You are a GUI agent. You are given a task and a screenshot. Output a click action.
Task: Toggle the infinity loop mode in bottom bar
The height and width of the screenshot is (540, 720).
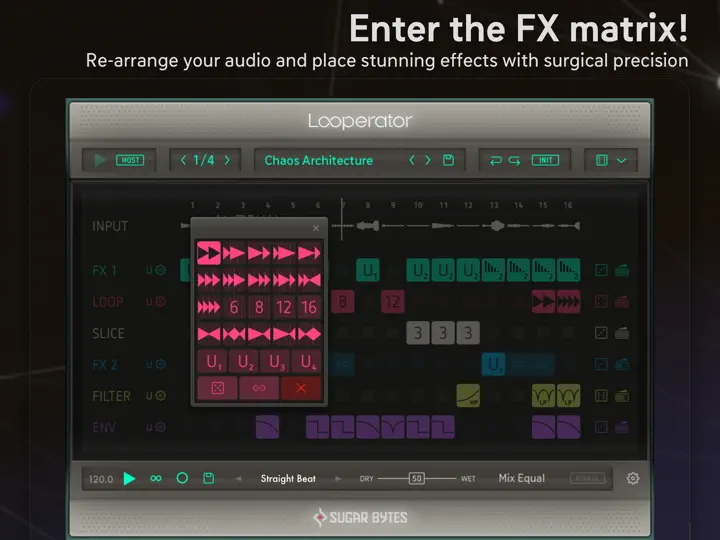tap(156, 478)
